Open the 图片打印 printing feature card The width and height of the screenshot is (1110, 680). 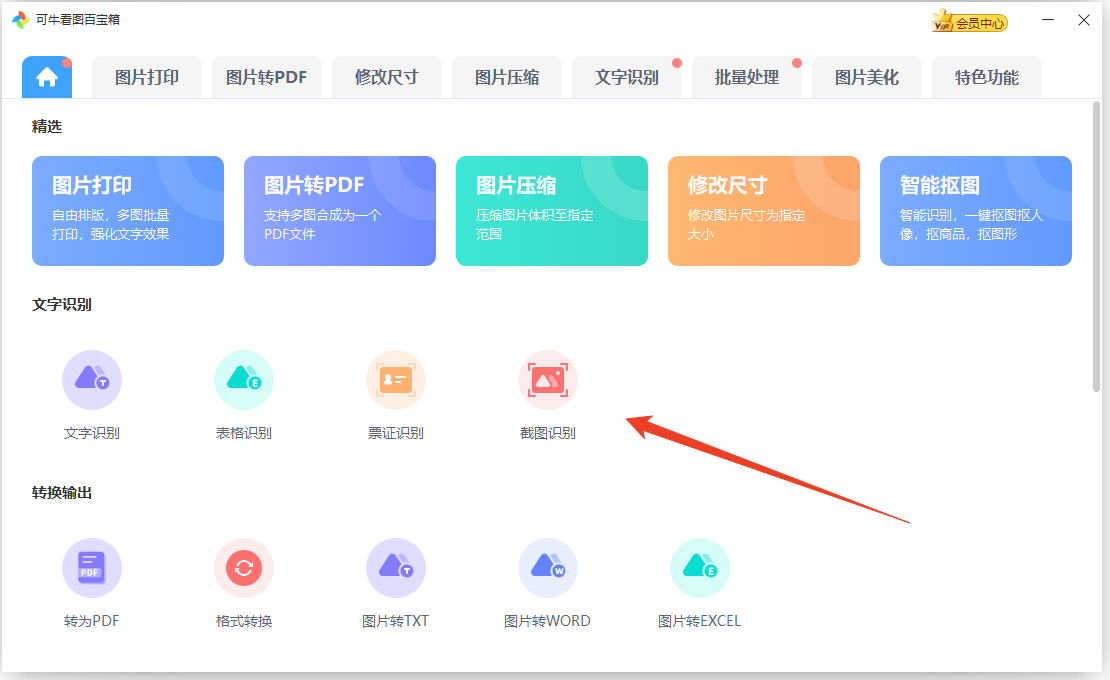coord(127,210)
